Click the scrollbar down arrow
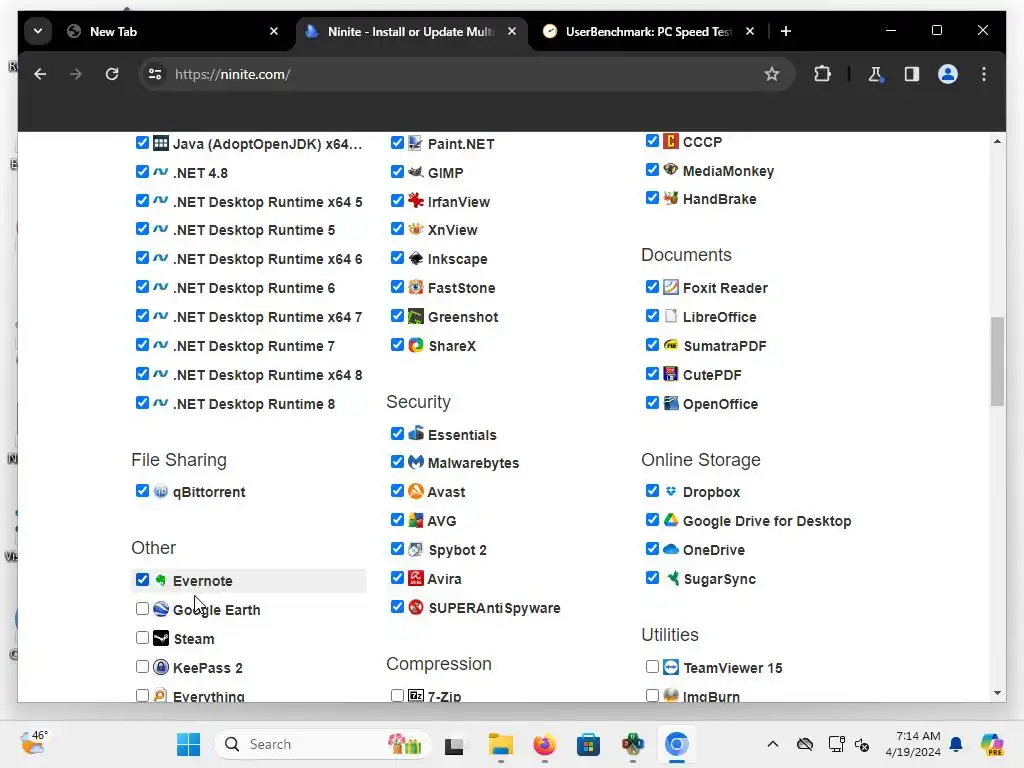The image size is (1024, 768). tap(997, 693)
